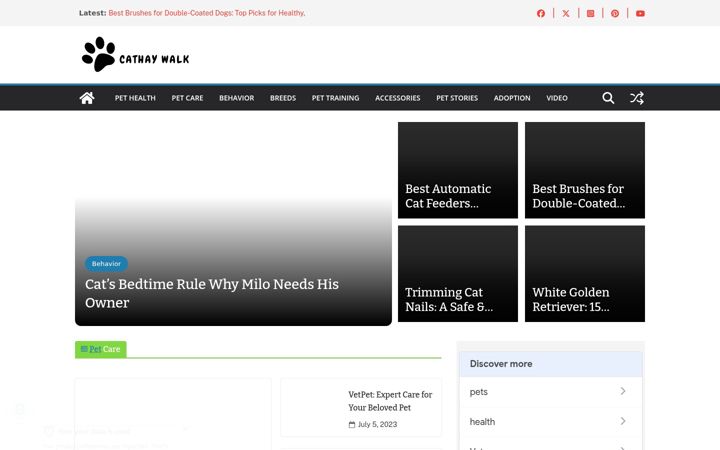Open Trimming Cat Nails article card
The height and width of the screenshot is (450, 720).
tap(458, 274)
